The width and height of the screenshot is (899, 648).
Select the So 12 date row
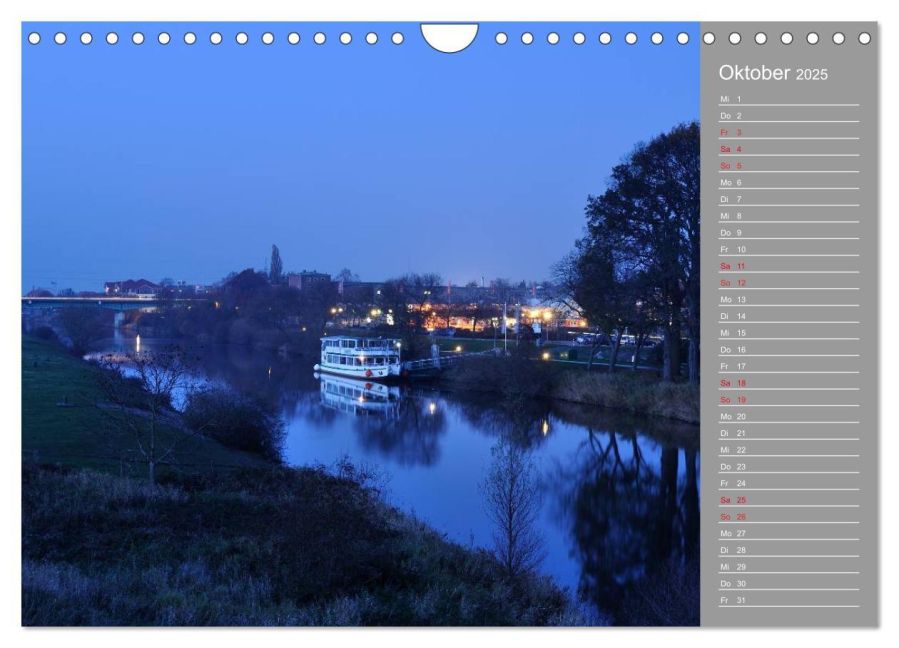(x=787, y=283)
